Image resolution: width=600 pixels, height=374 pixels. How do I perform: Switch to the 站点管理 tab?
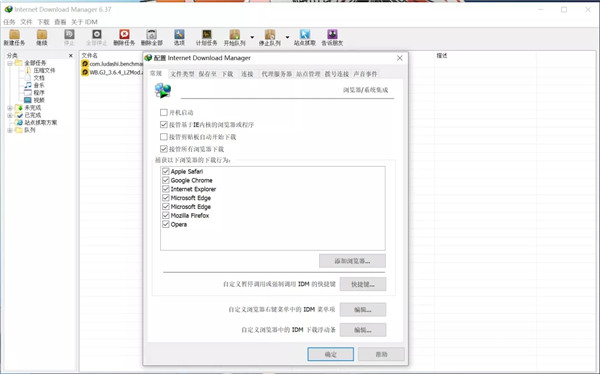[308, 74]
